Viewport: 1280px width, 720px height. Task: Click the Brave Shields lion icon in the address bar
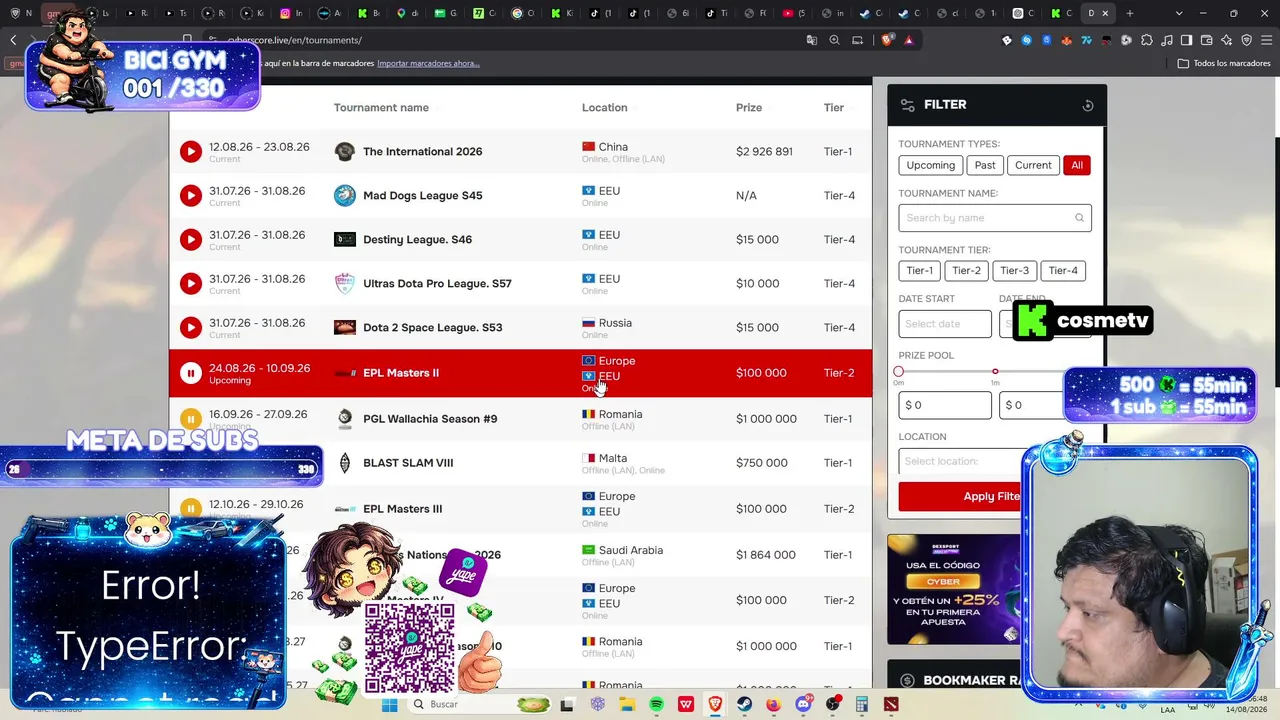pos(887,40)
